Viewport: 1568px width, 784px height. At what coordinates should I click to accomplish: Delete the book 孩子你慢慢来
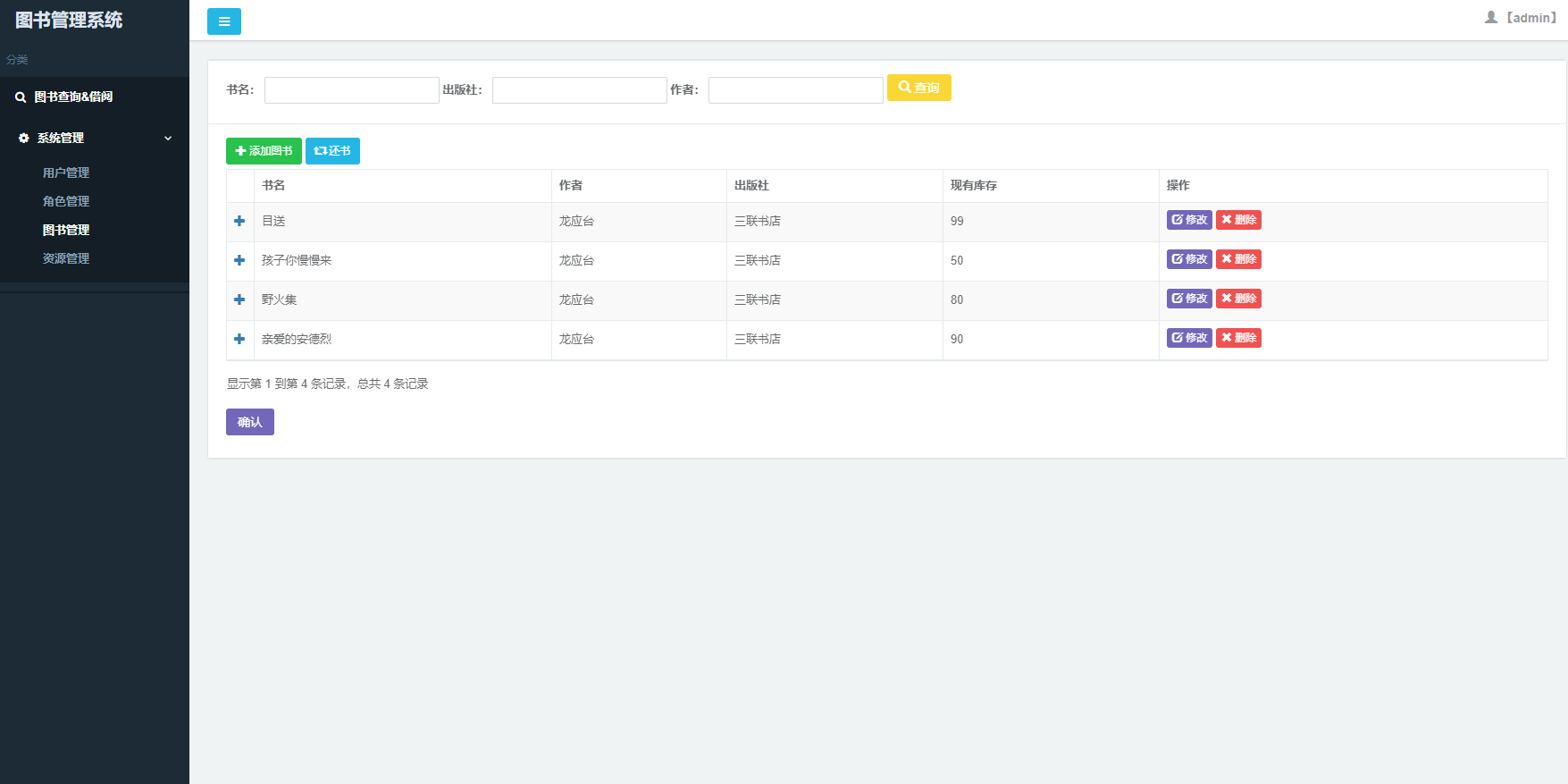(x=1238, y=259)
